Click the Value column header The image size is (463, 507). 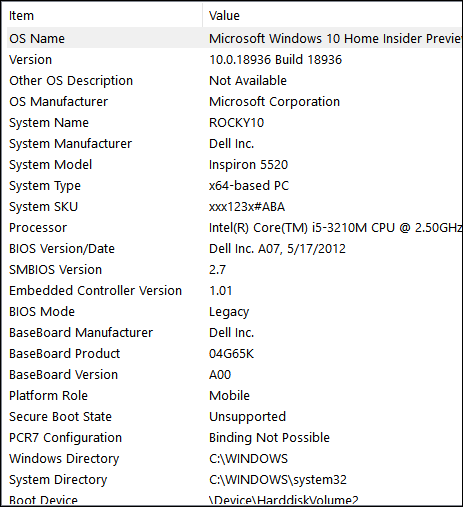(332, 16)
